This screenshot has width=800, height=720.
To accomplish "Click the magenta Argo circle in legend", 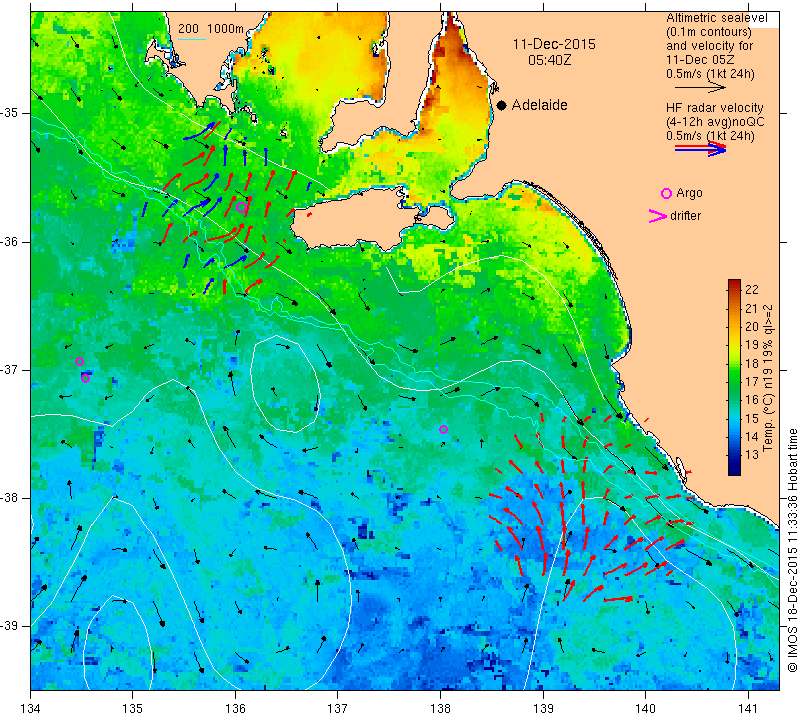I will (x=666, y=193).
